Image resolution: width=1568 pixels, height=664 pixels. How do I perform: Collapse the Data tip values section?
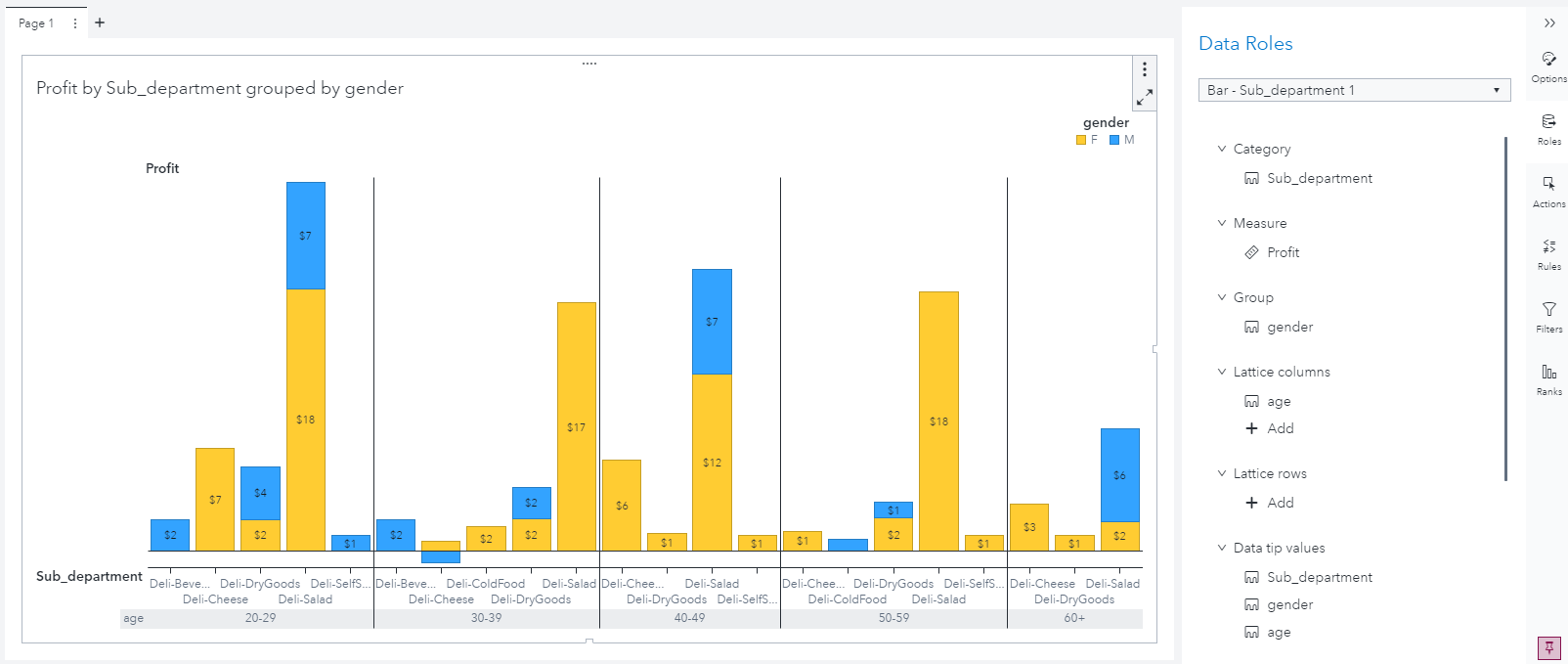(1221, 548)
